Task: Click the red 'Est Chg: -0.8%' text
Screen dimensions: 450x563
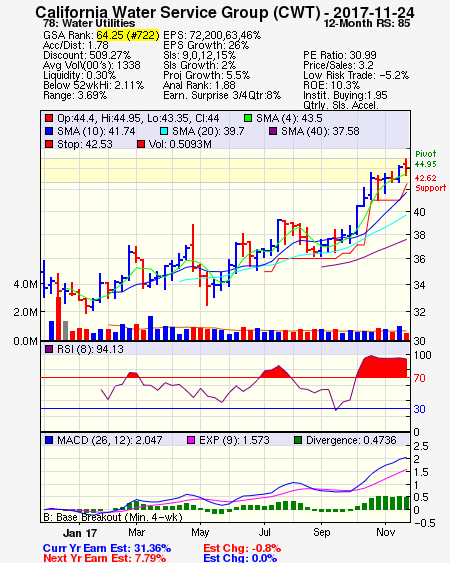Action: (242, 548)
